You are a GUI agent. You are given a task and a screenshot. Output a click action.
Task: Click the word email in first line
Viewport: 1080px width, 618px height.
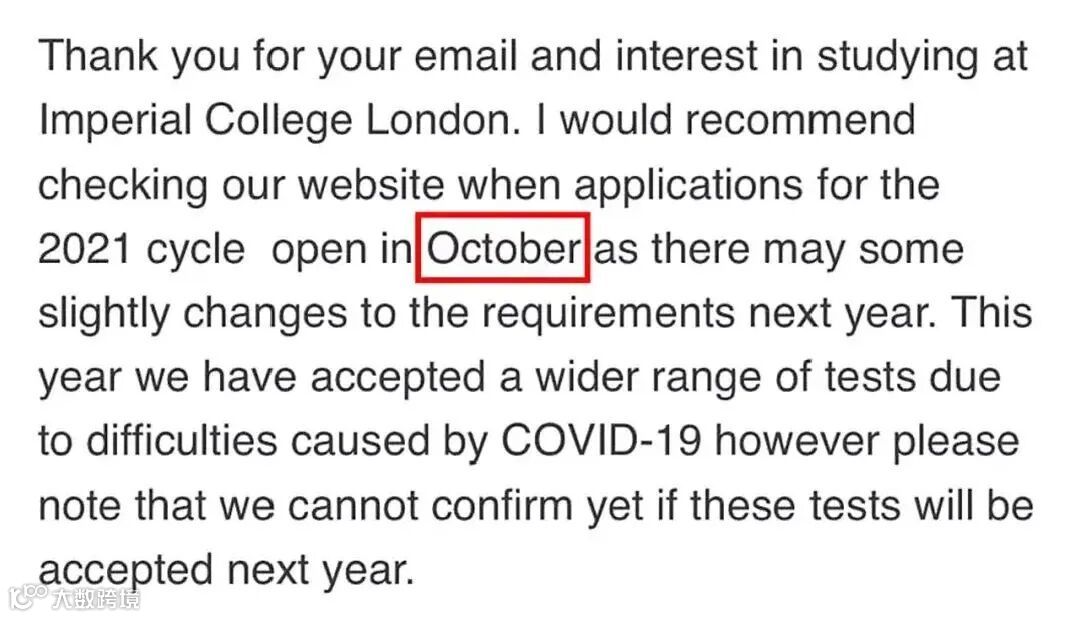(465, 55)
